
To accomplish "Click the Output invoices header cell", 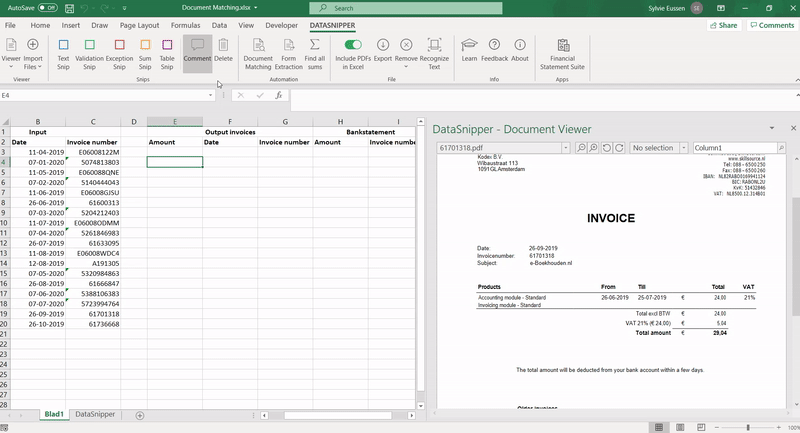I will (230, 132).
